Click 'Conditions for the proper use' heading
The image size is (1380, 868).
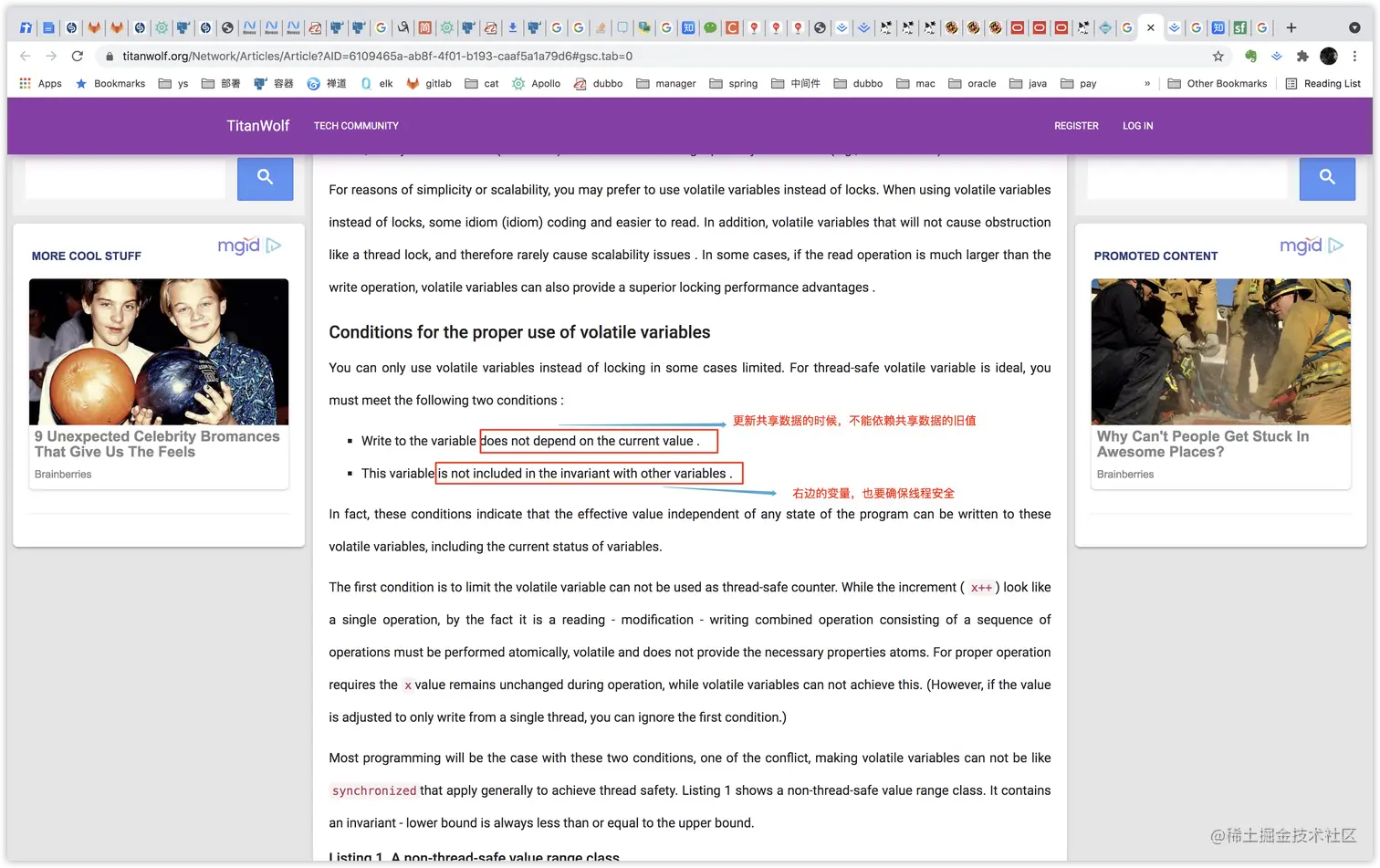tap(519, 332)
